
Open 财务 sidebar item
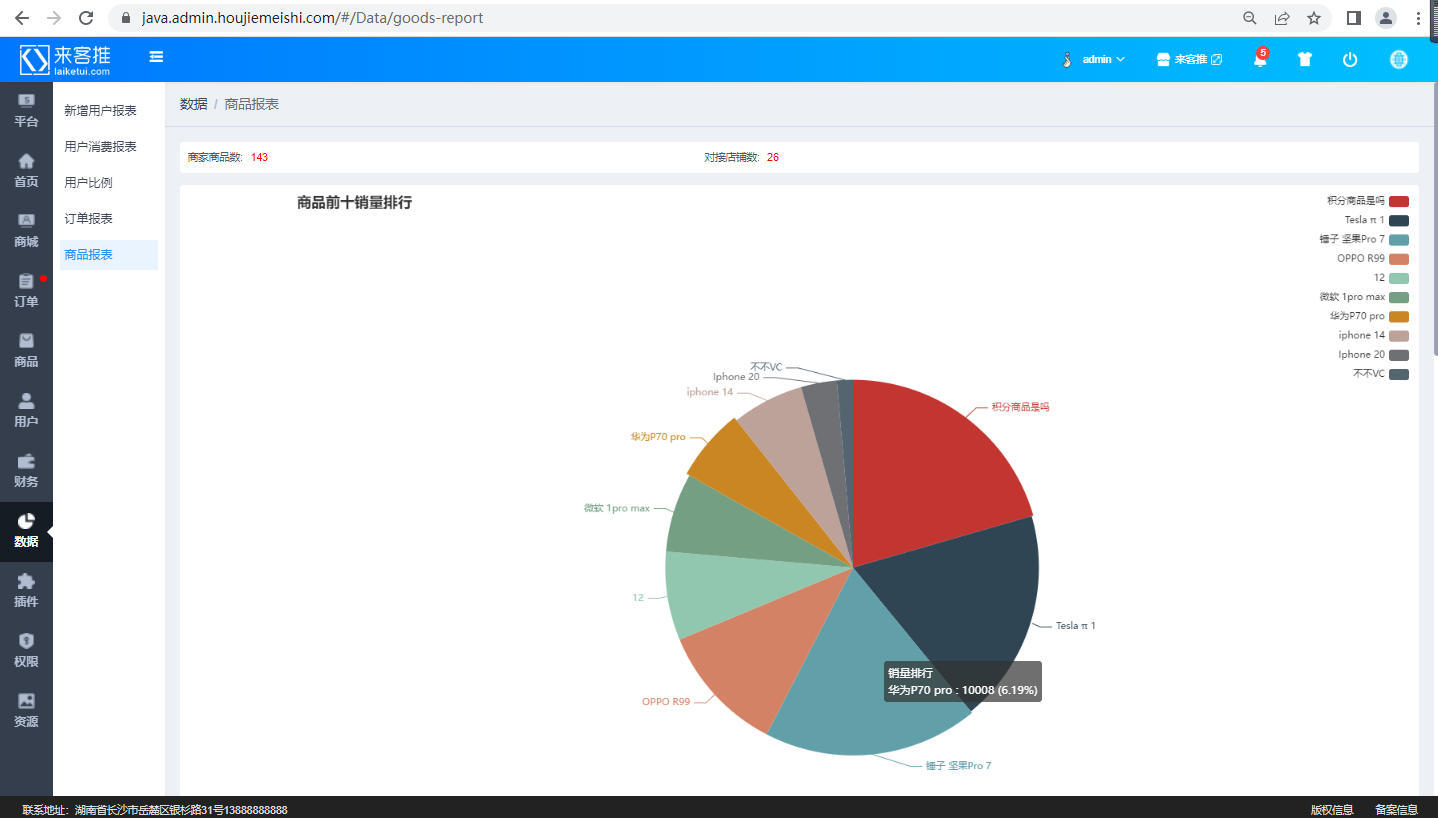26,471
